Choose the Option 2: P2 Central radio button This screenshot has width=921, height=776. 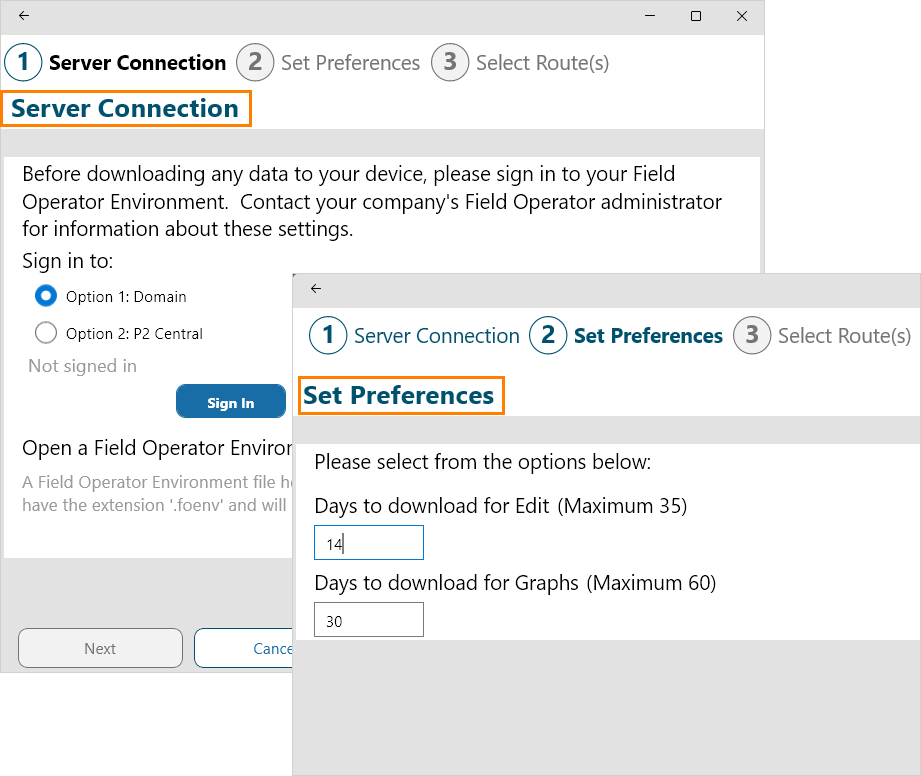(x=46, y=333)
